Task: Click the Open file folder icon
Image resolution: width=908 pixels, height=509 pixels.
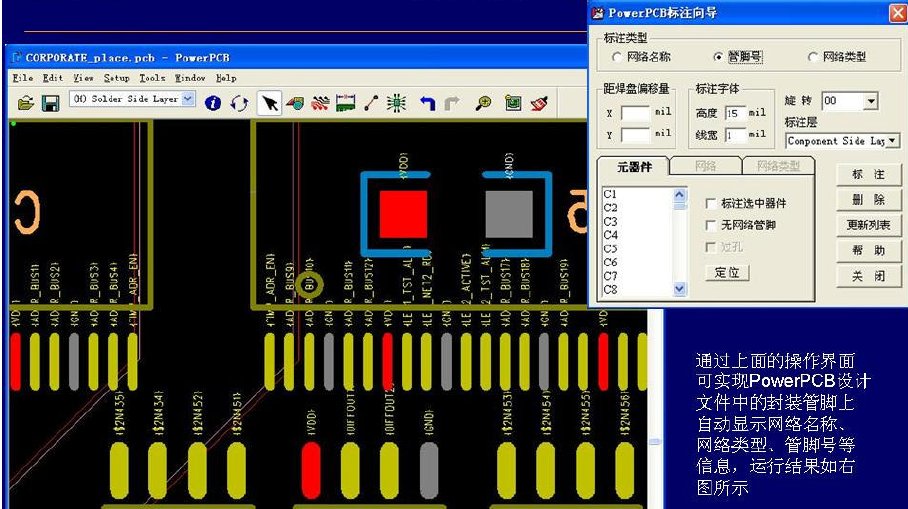Action: coord(25,104)
